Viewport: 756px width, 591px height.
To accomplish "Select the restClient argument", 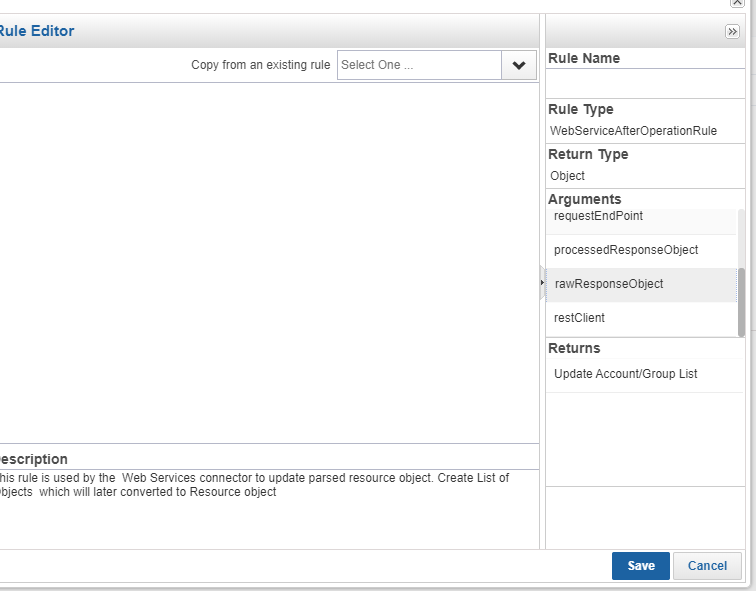I will click(579, 318).
